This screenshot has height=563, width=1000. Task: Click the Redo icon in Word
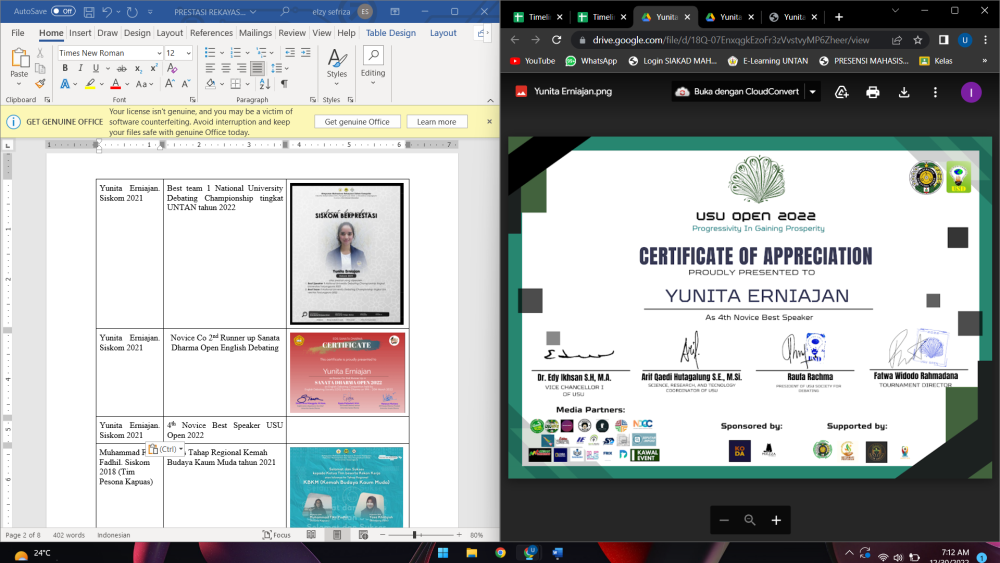click(x=132, y=11)
